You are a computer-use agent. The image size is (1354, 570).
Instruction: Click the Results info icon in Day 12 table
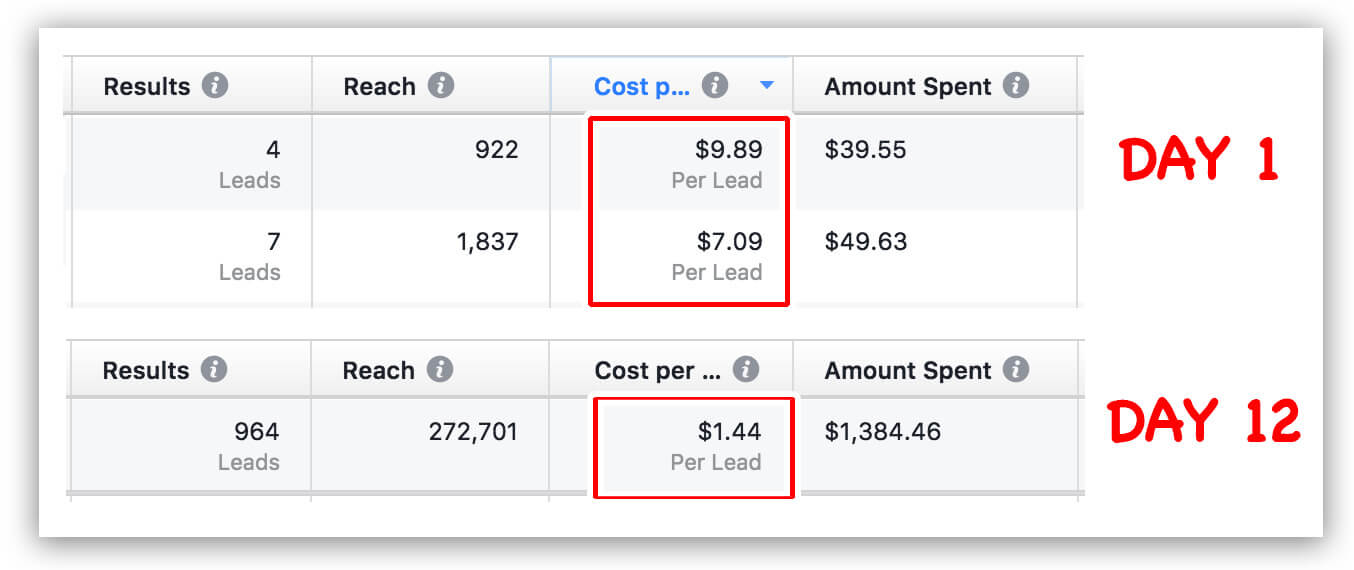(x=213, y=370)
